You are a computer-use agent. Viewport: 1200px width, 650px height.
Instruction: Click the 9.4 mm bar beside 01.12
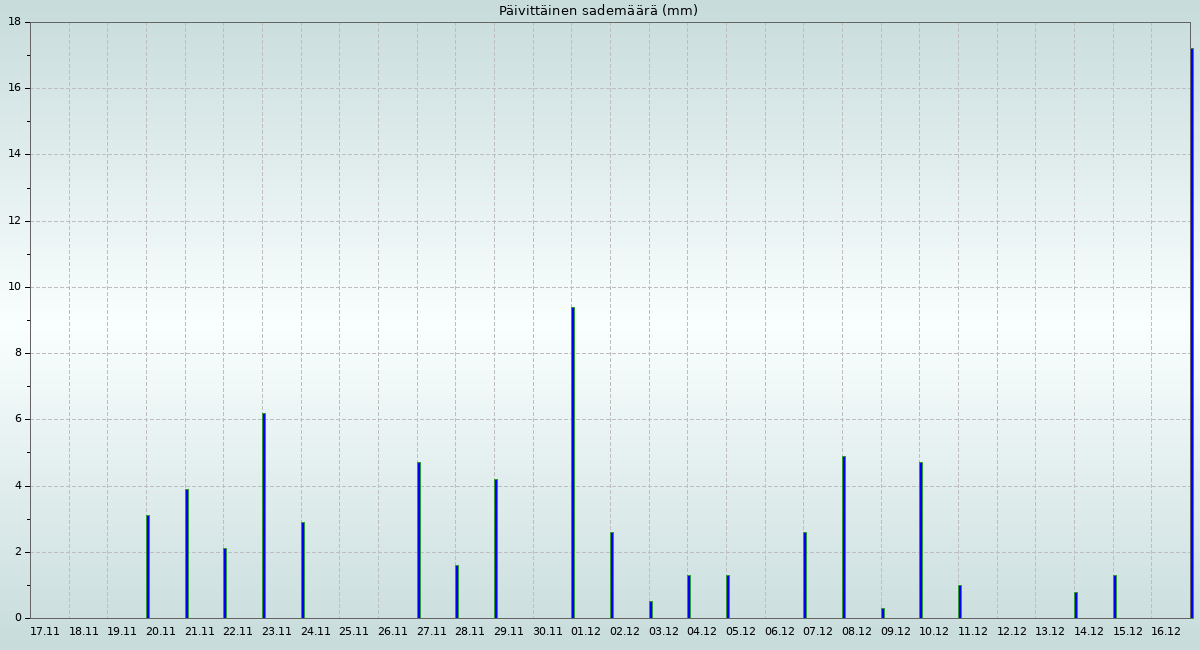pyautogui.click(x=573, y=462)
